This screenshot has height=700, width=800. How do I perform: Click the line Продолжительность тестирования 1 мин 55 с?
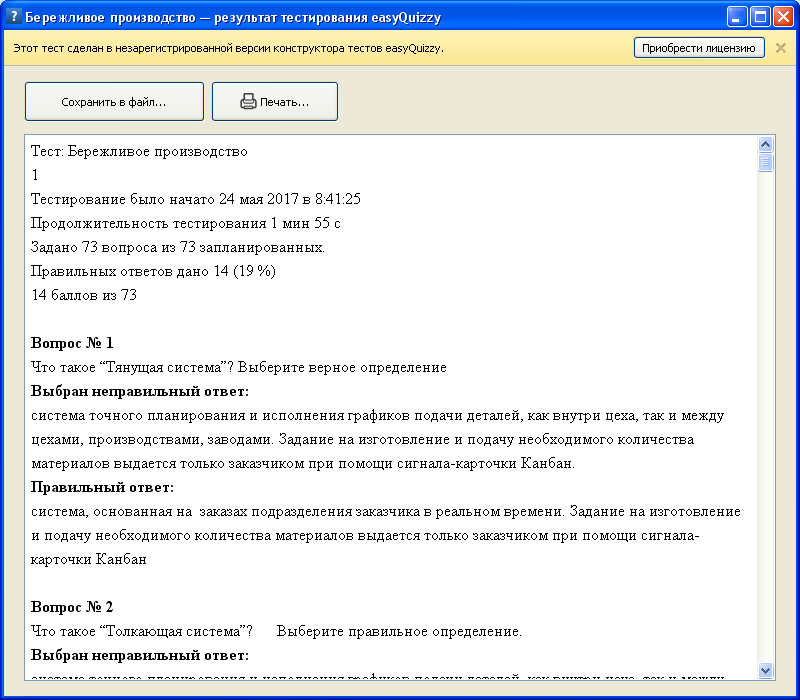(186, 223)
